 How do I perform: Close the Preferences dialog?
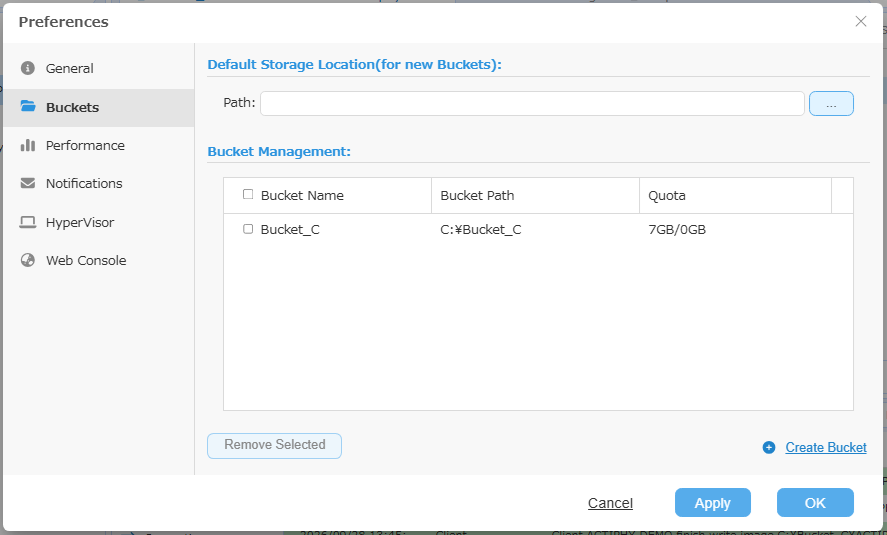(x=861, y=21)
